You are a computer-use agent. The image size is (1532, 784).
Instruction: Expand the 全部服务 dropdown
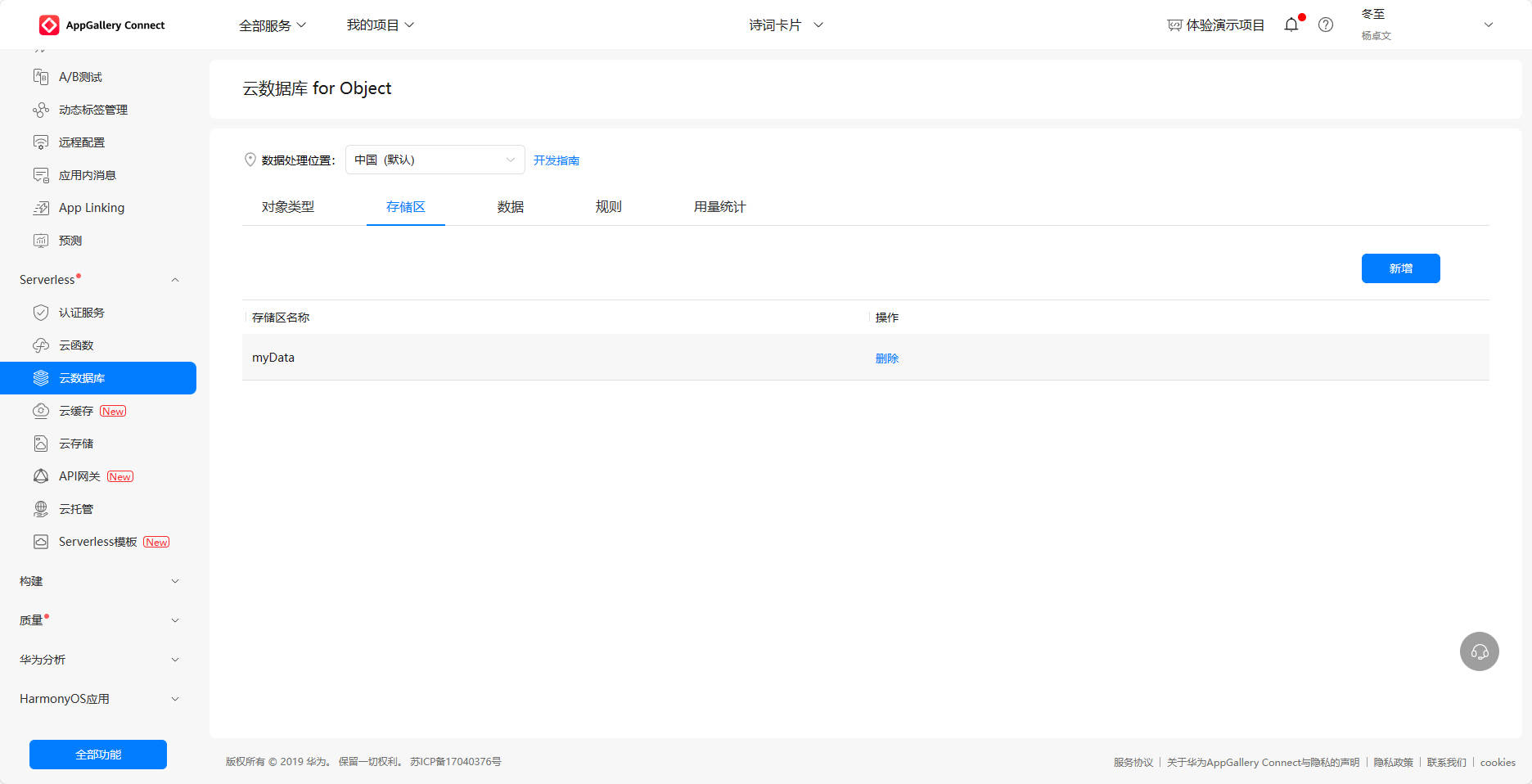pos(273,25)
